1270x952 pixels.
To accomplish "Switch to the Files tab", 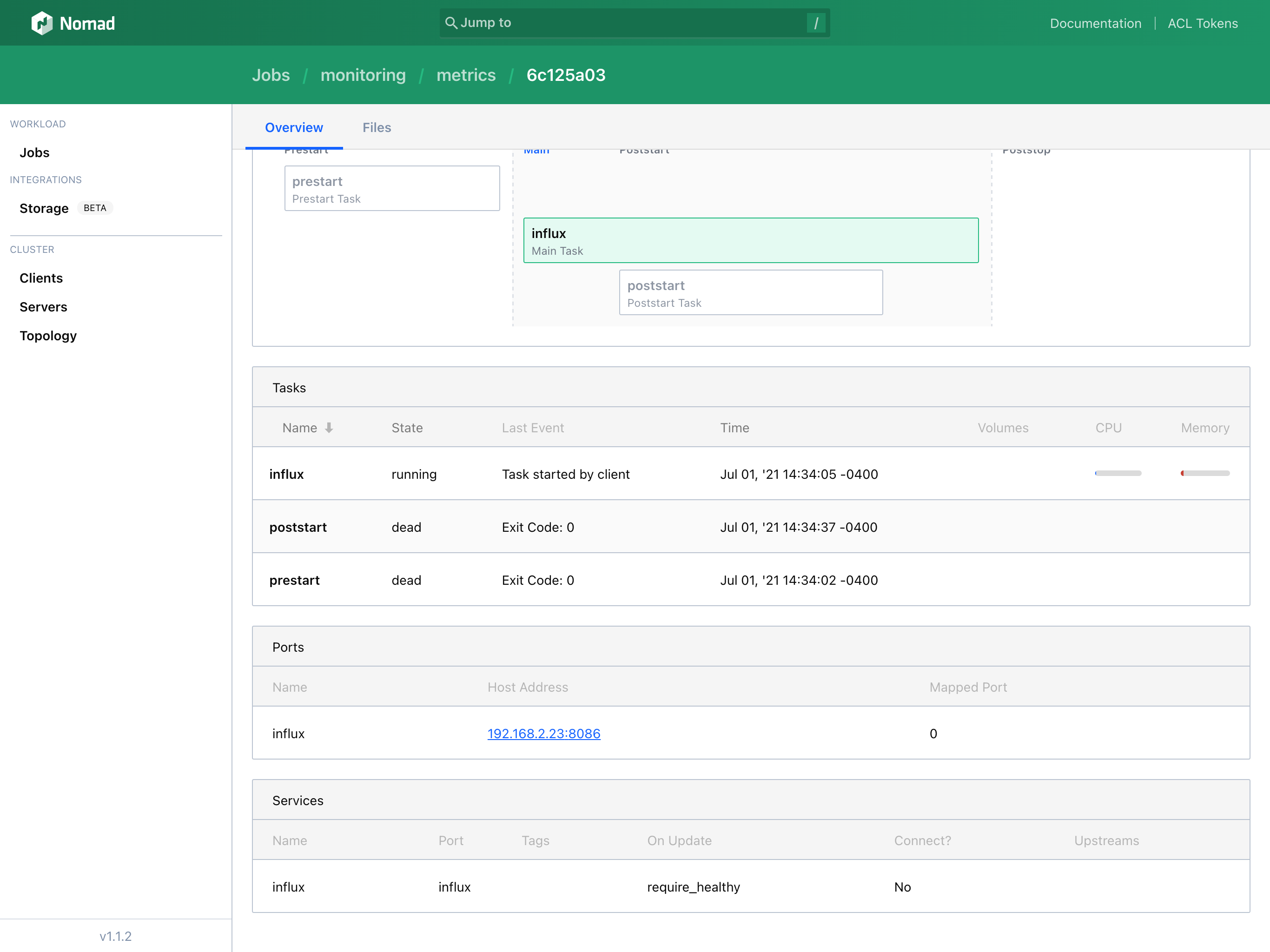I will click(x=377, y=127).
